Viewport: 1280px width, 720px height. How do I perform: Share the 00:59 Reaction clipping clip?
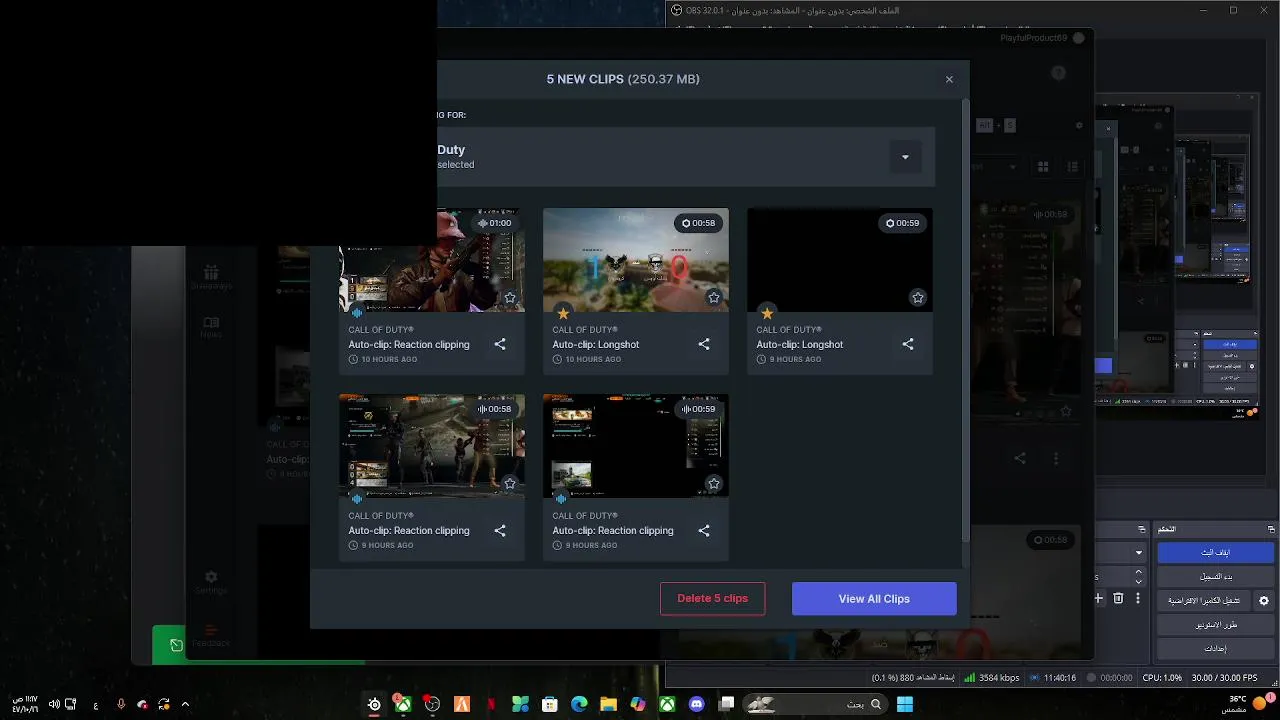click(704, 531)
